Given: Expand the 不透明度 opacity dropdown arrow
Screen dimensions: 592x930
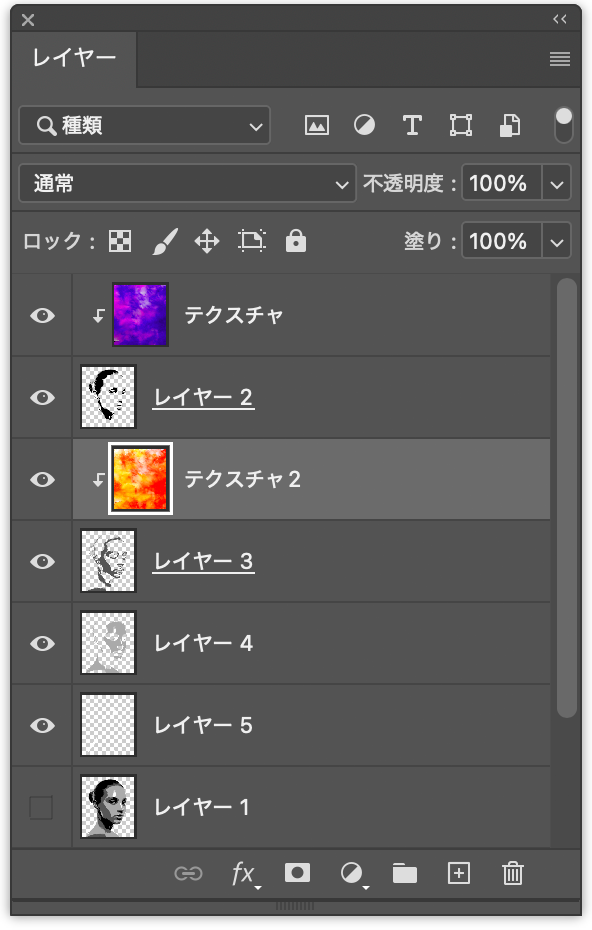Looking at the screenshot, I should pyautogui.click(x=556, y=184).
